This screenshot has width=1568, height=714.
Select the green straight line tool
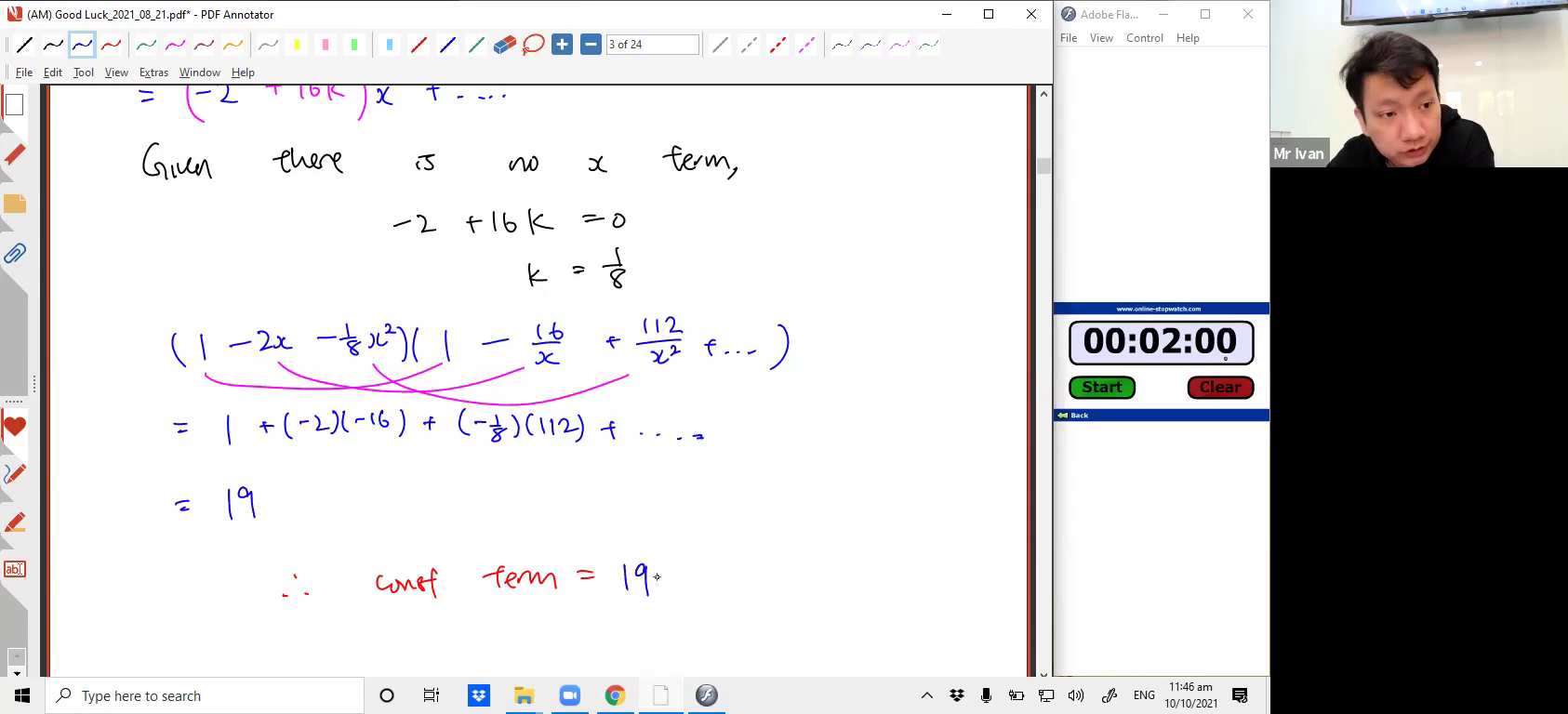pos(476,45)
